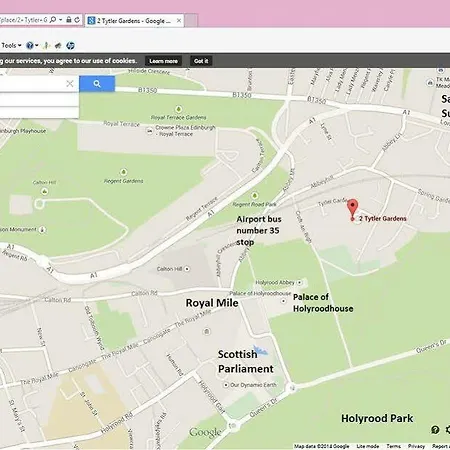Open the Tools dropdown menu
The height and width of the screenshot is (450, 450).
11,45
